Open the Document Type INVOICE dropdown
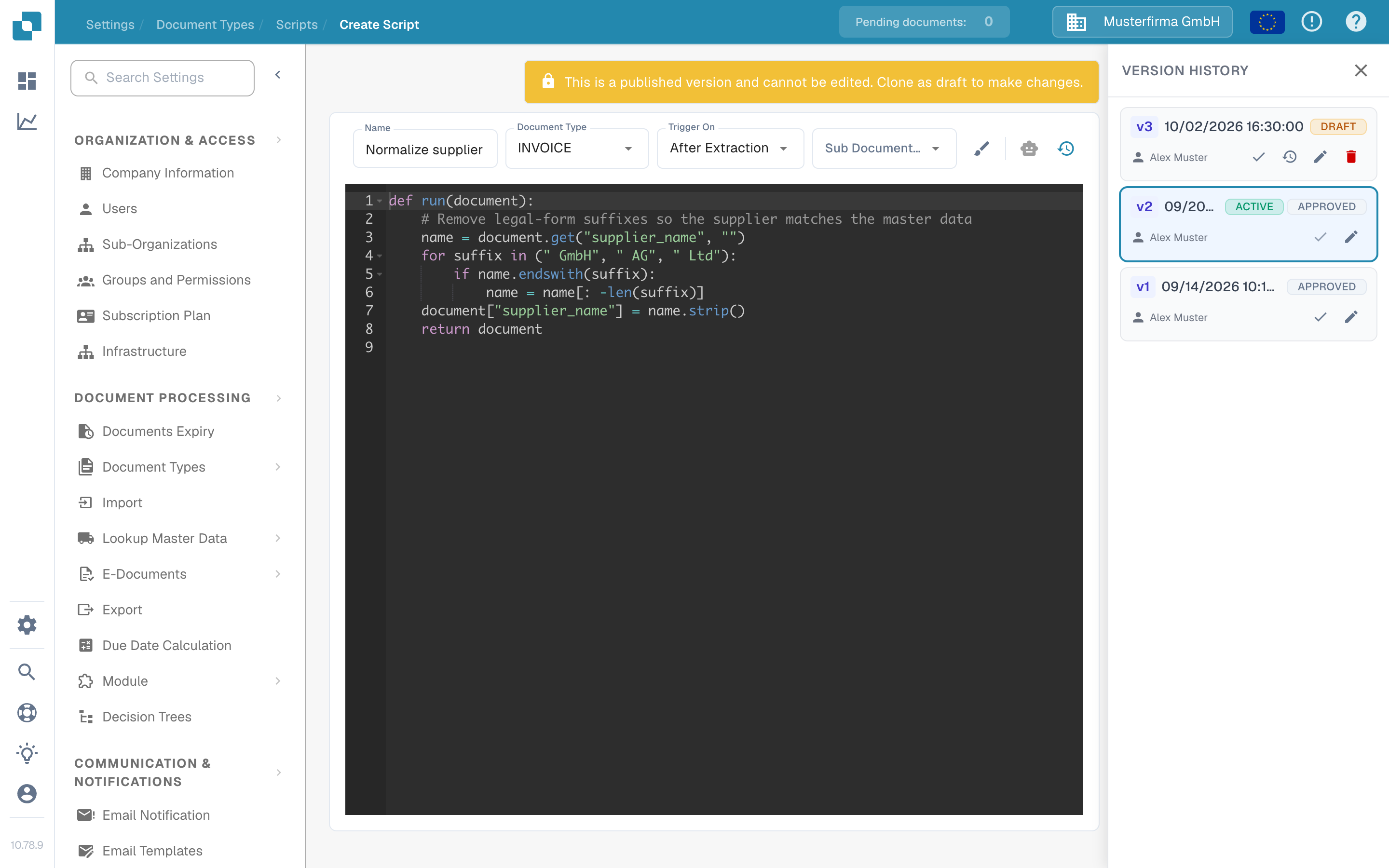The width and height of the screenshot is (1389, 868). [577, 148]
